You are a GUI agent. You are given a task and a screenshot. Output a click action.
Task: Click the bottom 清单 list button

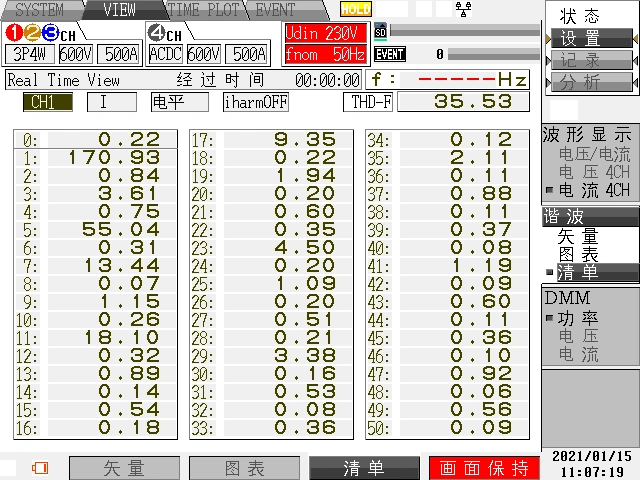point(364,468)
